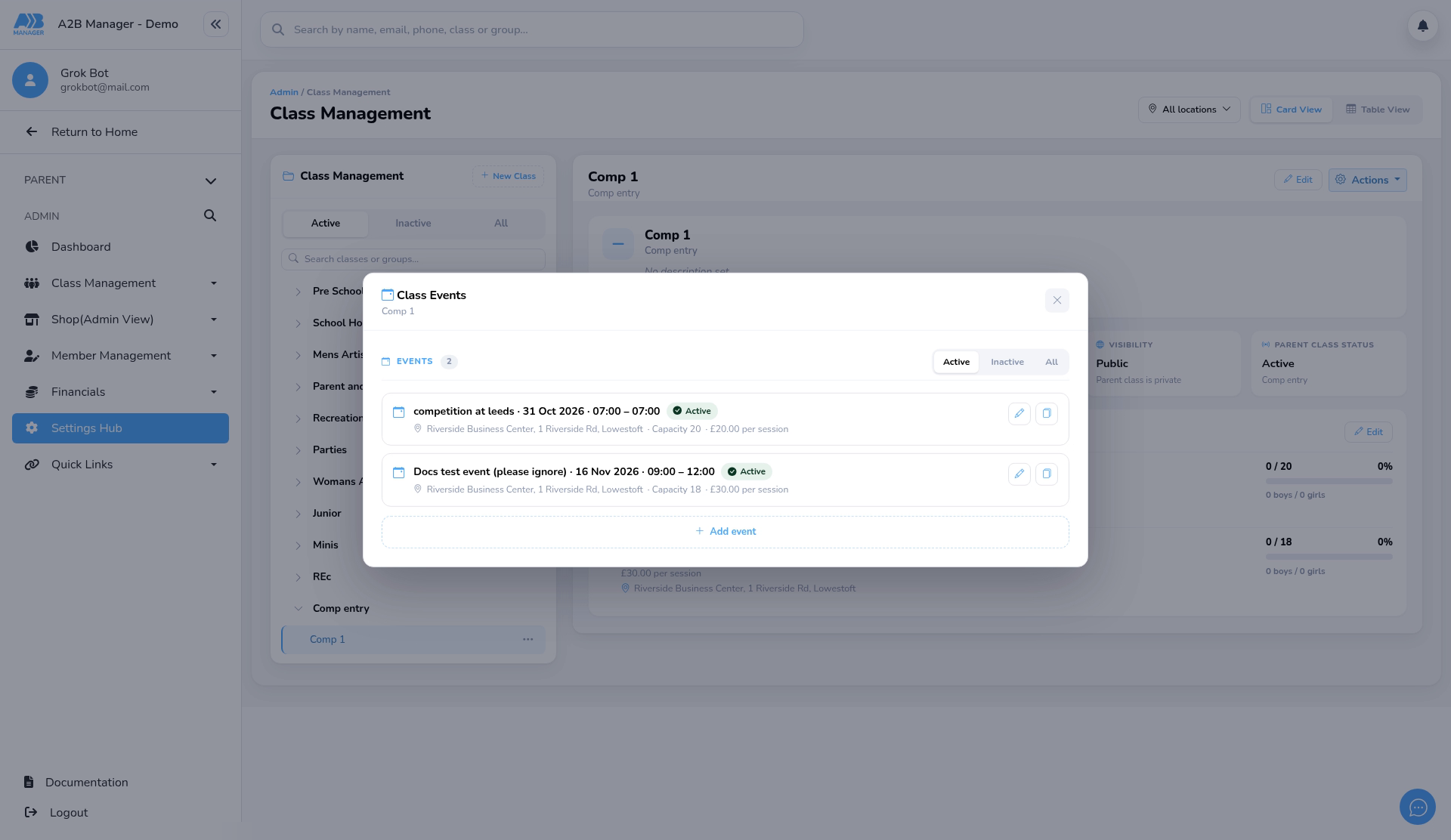Open the notifications bell

[x=1422, y=26]
